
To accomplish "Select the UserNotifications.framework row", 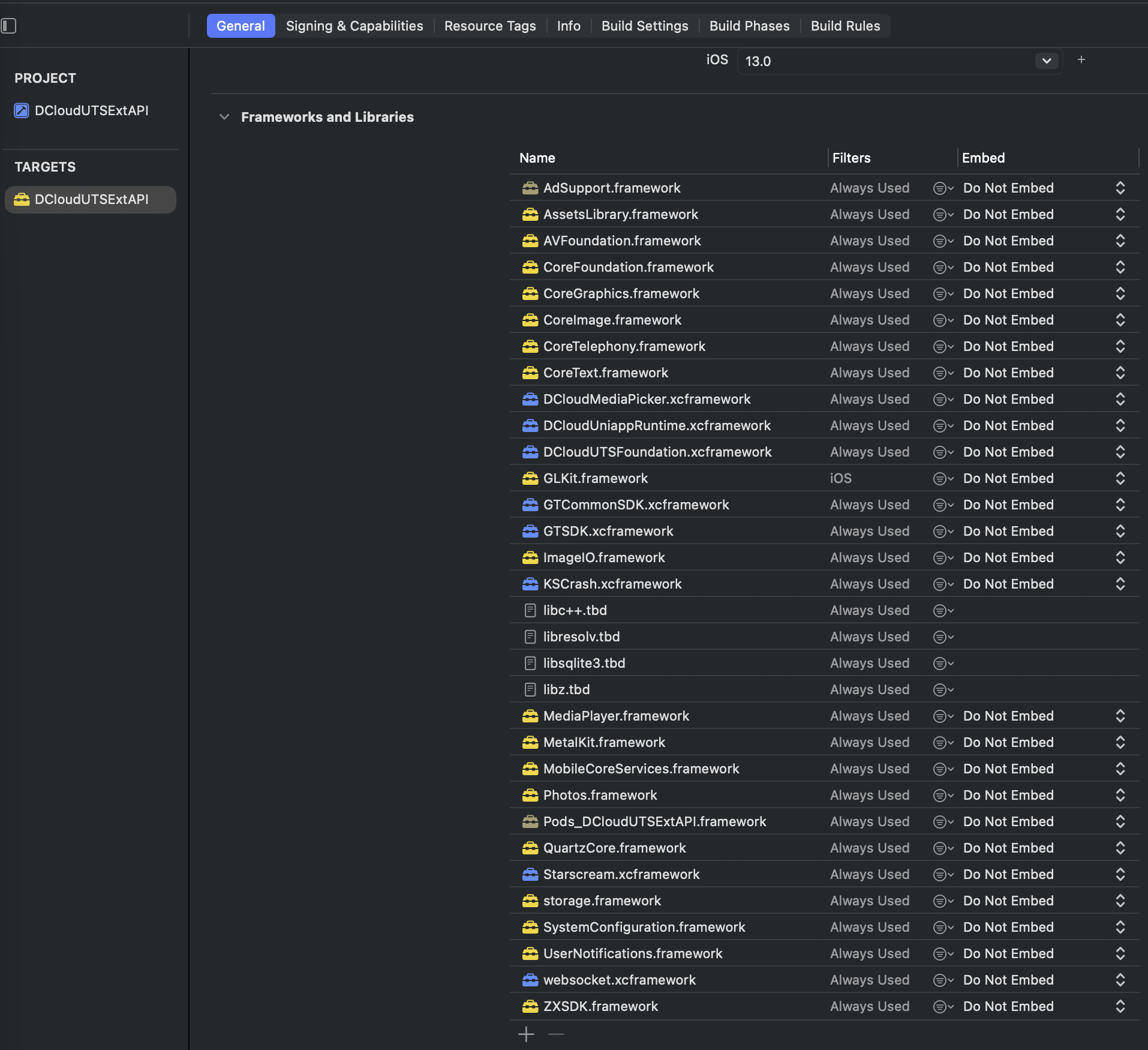I will point(825,953).
